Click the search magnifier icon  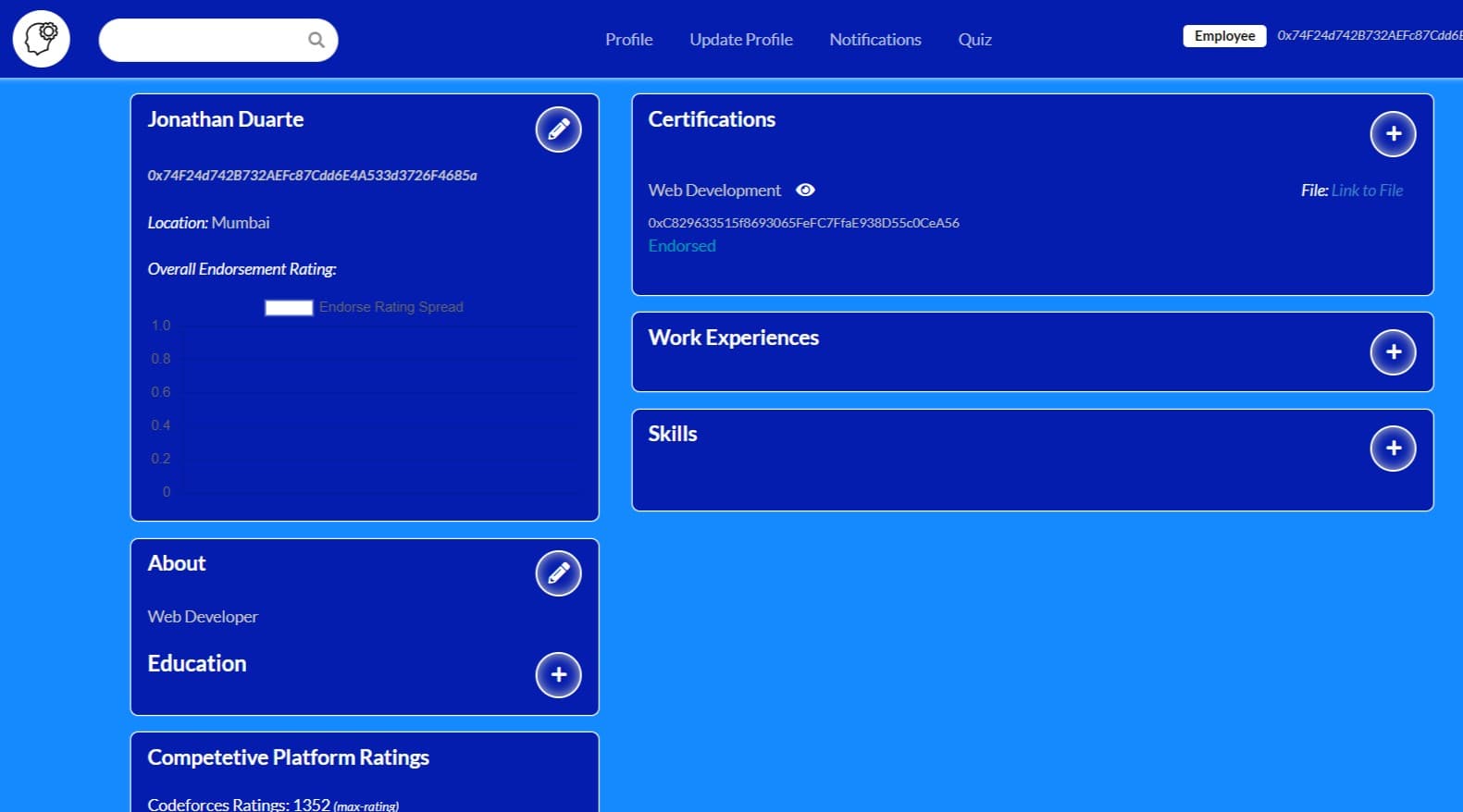click(x=316, y=40)
